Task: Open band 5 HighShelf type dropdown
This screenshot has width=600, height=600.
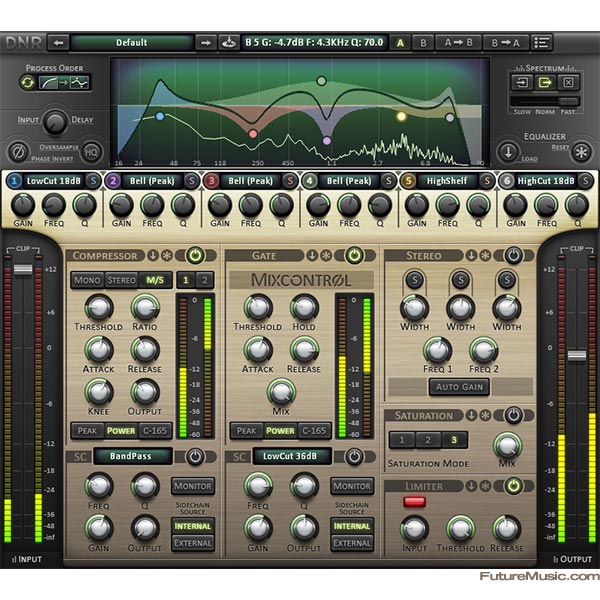Action: (x=447, y=181)
